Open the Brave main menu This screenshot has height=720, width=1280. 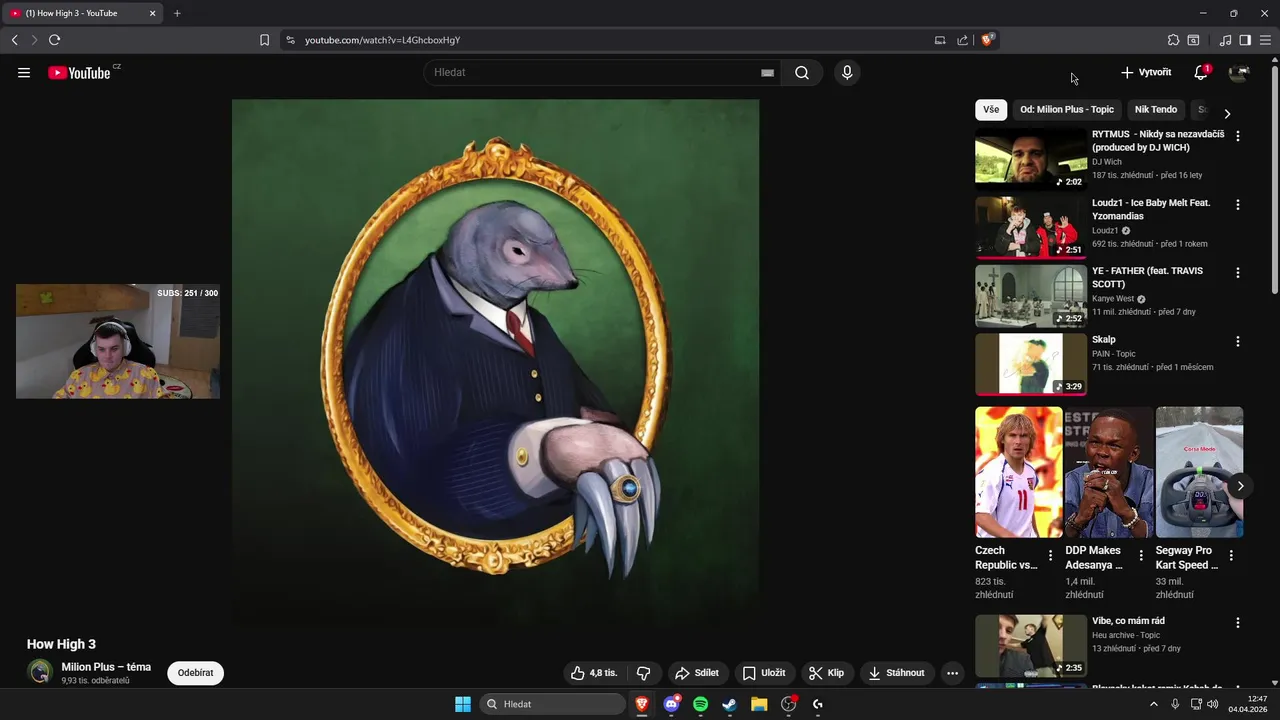pos(1265,40)
